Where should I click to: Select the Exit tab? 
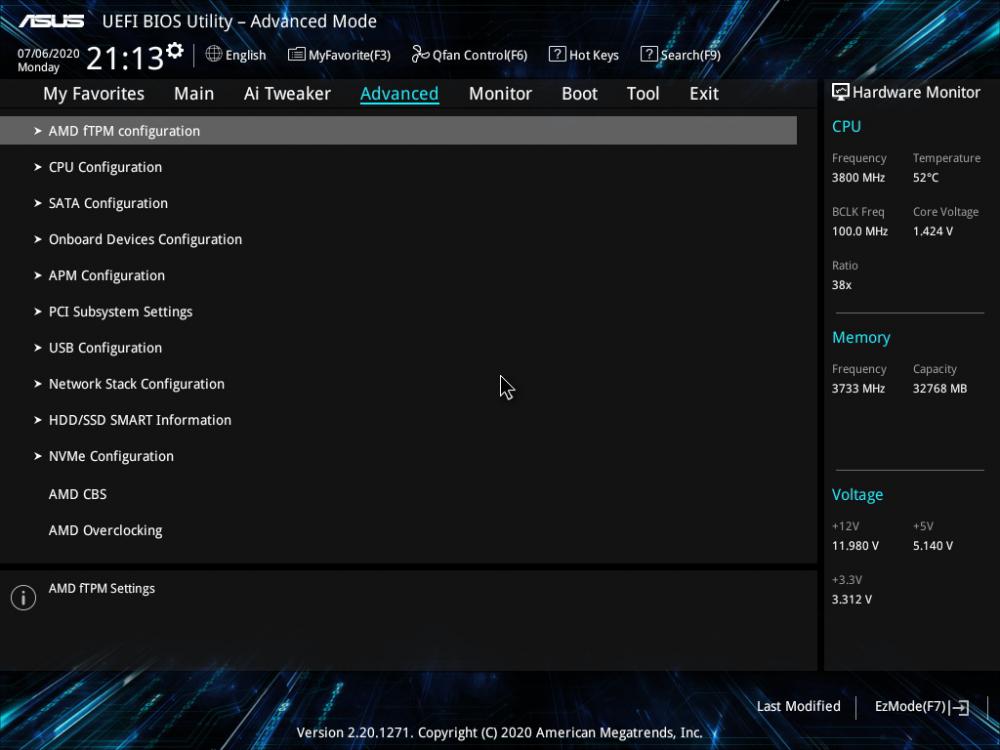[703, 94]
